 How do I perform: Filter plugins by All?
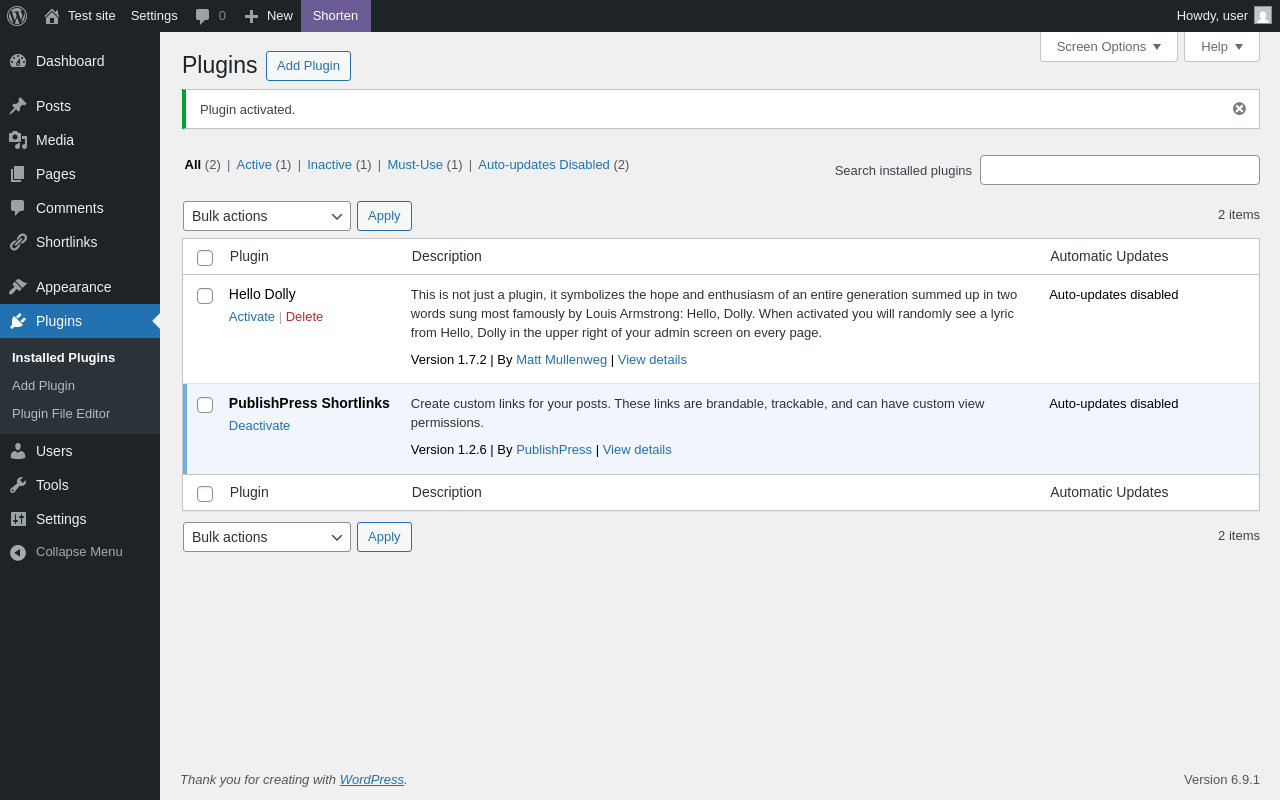click(193, 165)
